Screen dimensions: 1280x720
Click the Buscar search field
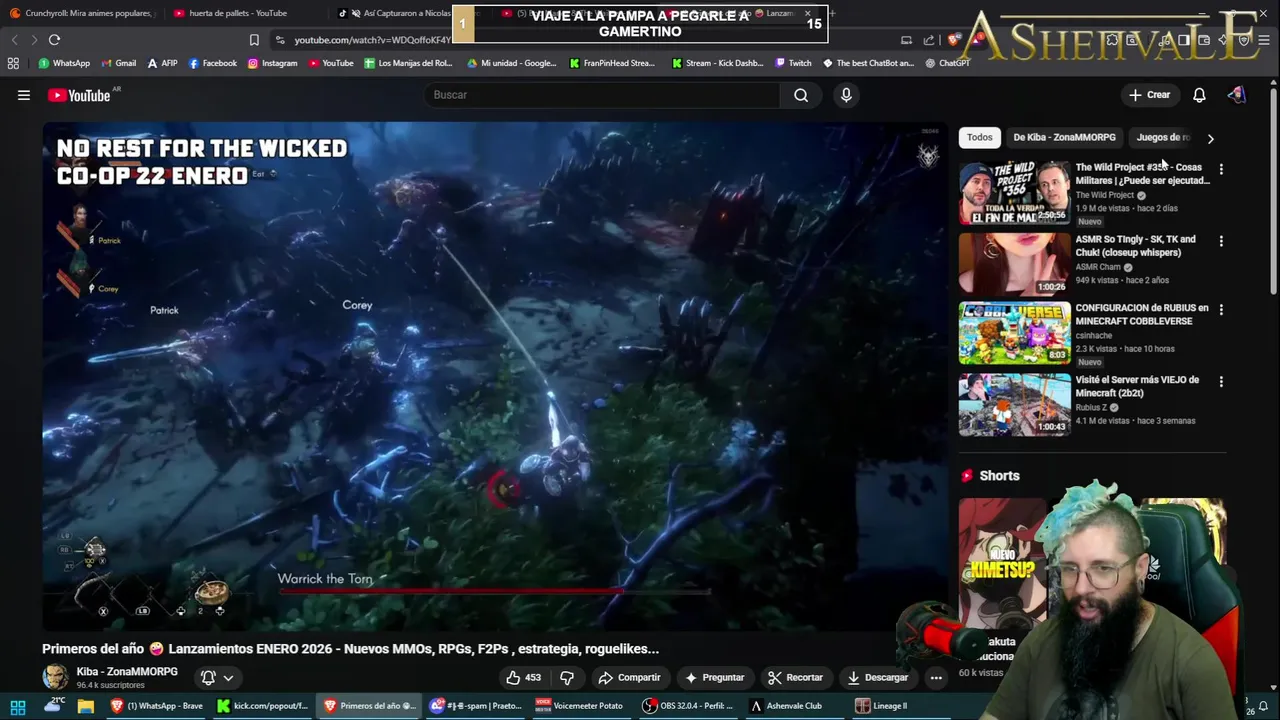tap(601, 95)
